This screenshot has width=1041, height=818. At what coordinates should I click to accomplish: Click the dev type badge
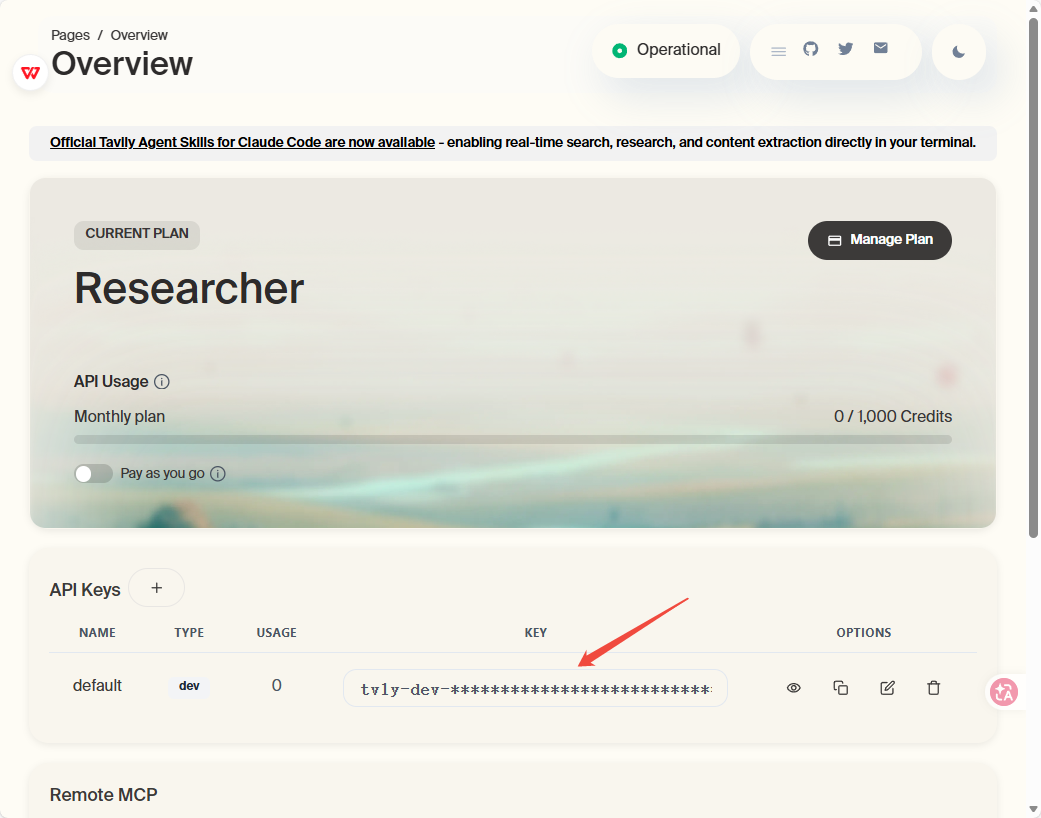[189, 686]
